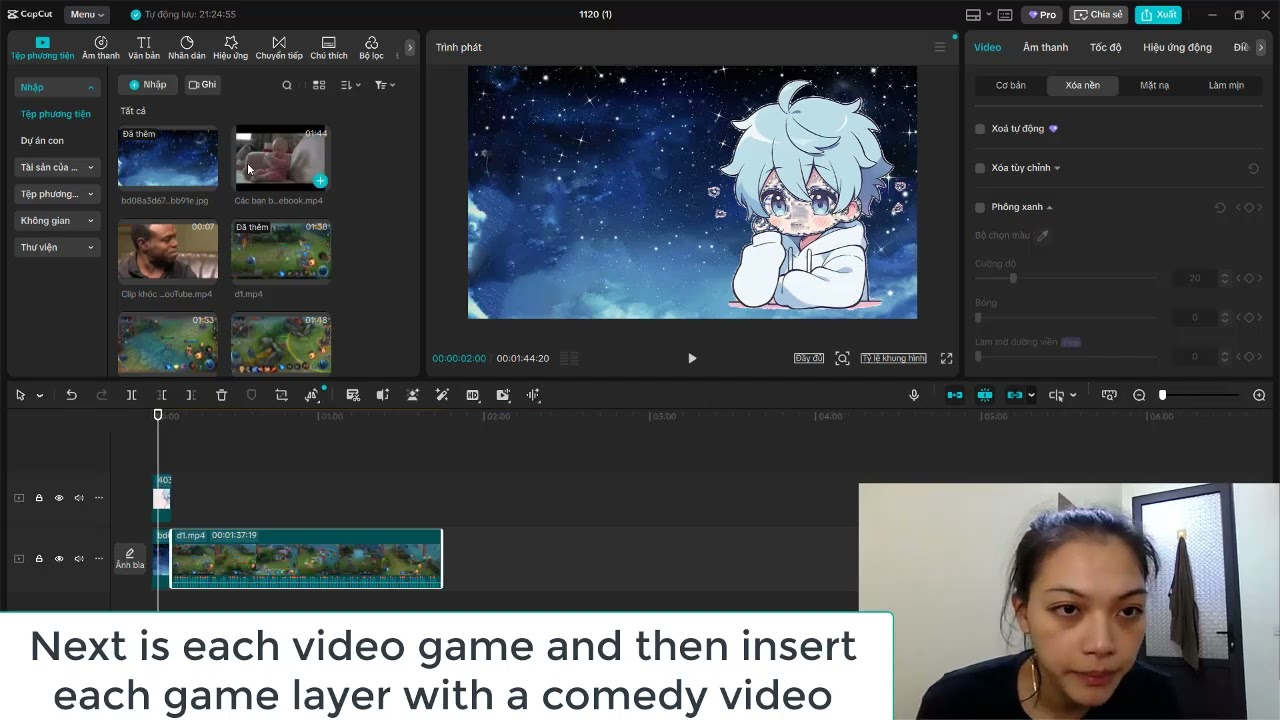
Task: Zoom out the timeline with minus icon
Action: coord(1139,395)
